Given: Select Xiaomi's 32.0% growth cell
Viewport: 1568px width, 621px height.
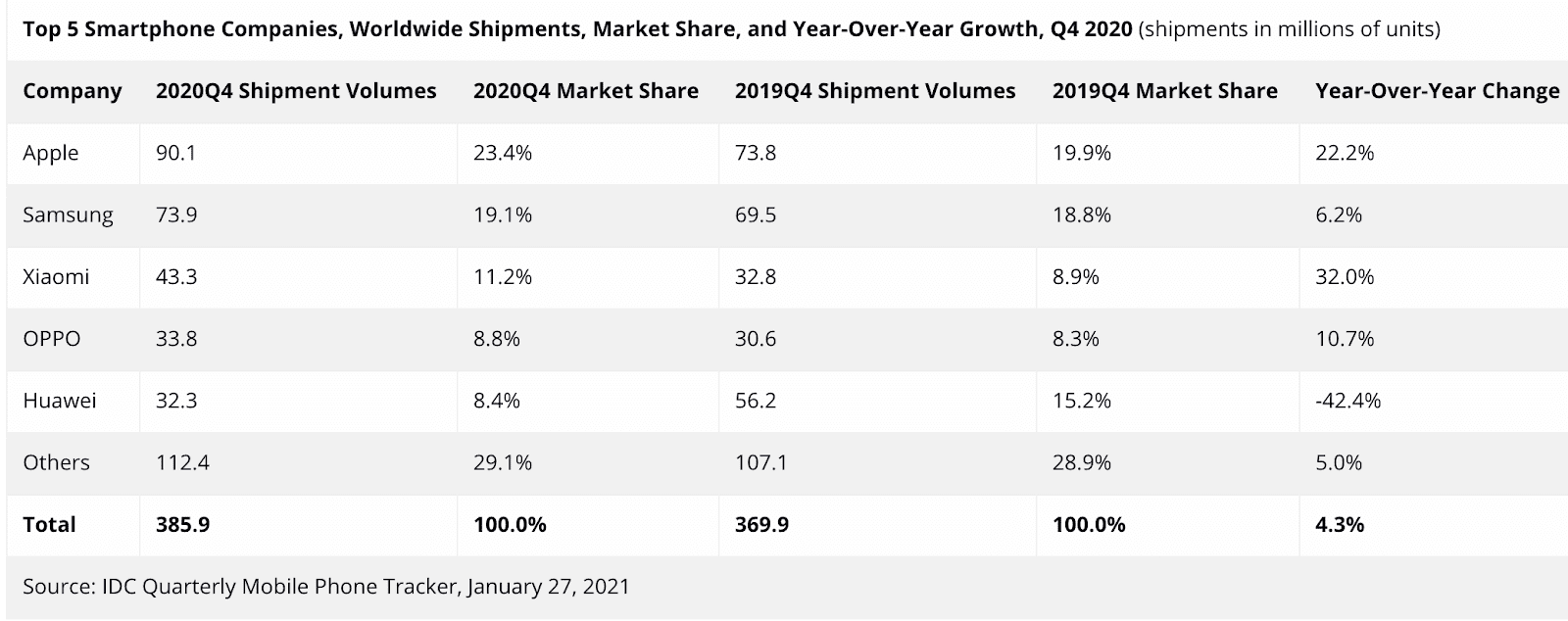Looking at the screenshot, I should [x=1345, y=276].
